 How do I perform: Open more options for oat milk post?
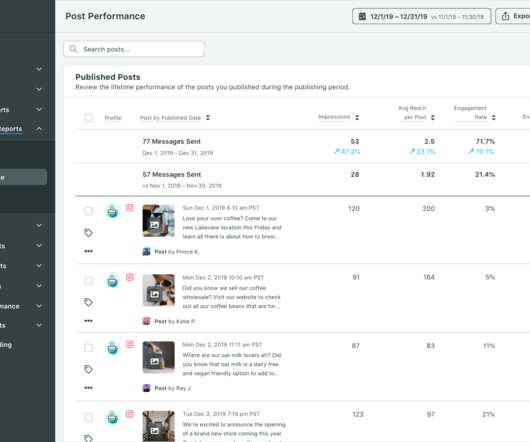[x=89, y=388]
